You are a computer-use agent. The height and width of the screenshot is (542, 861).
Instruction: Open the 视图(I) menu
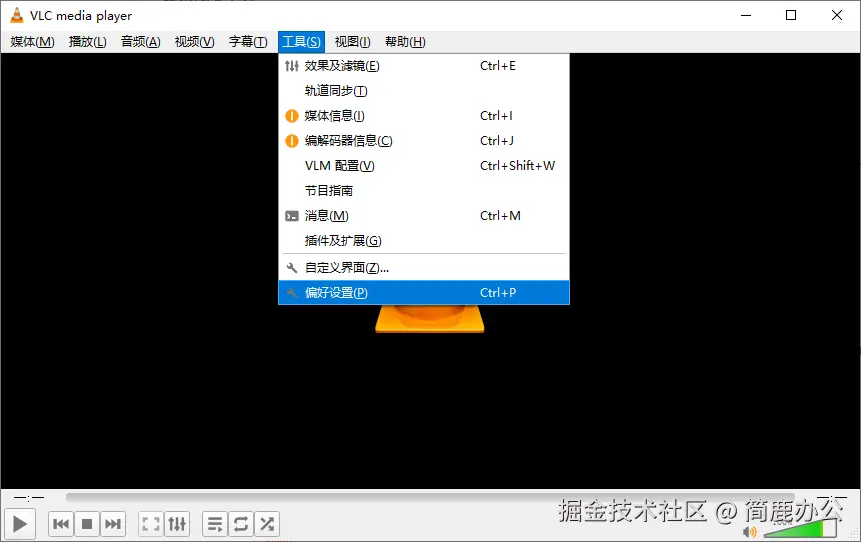tap(353, 42)
